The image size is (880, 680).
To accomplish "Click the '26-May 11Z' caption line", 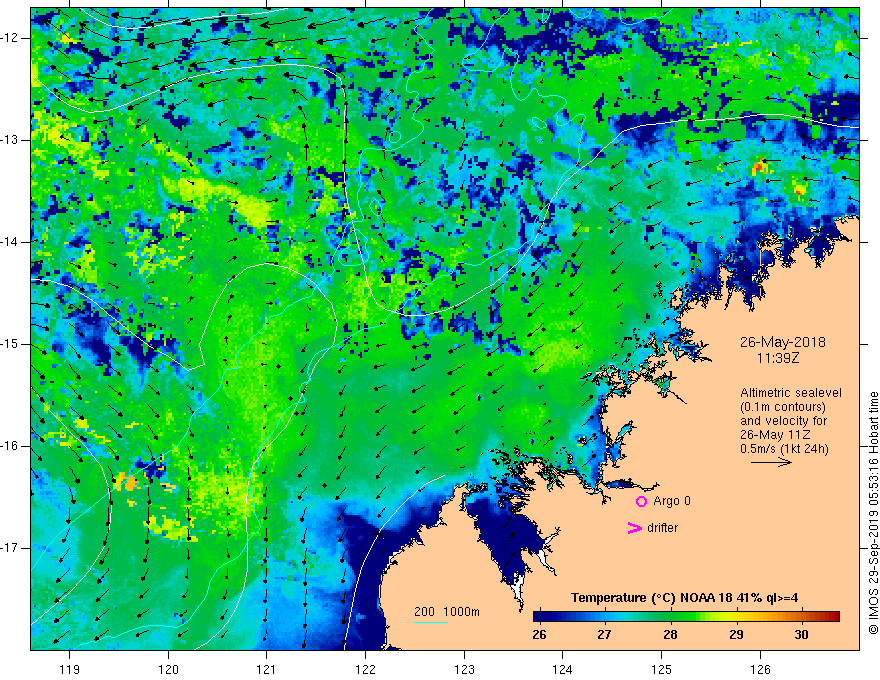I will [x=774, y=435].
